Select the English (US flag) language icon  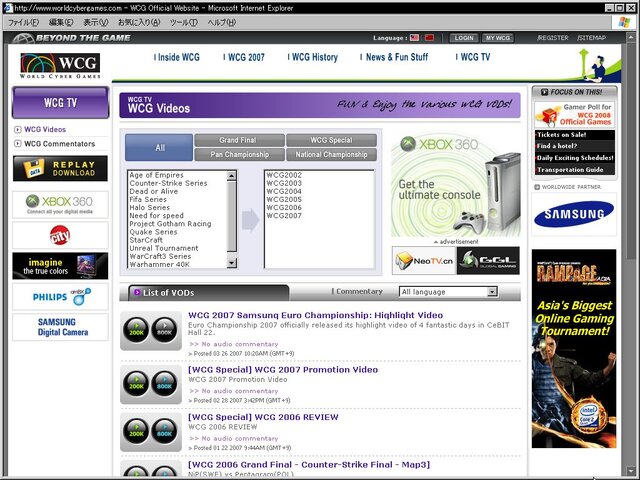[x=414, y=38]
